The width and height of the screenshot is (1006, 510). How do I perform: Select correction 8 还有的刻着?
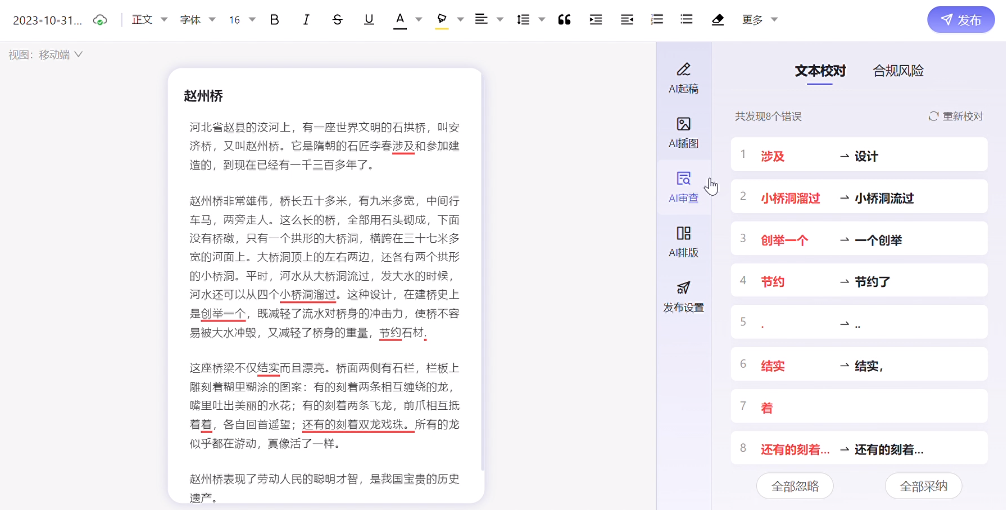858,448
